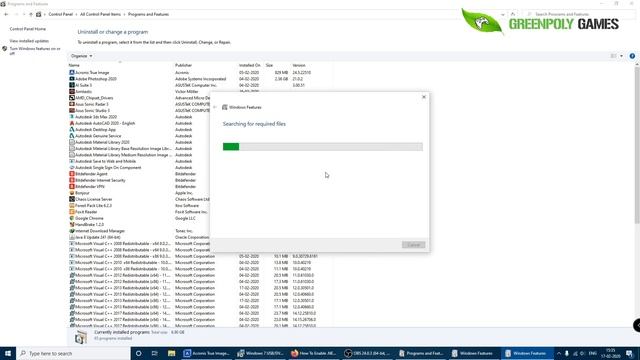Click the Windows Features progress bar
640x360 pixels.
coord(322,147)
